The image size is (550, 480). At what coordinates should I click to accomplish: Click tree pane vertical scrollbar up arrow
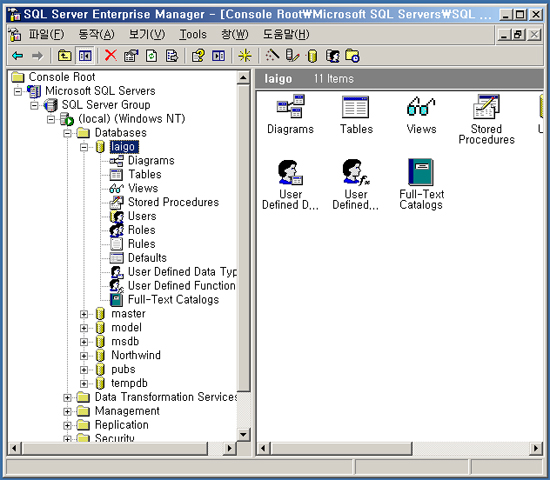243,78
